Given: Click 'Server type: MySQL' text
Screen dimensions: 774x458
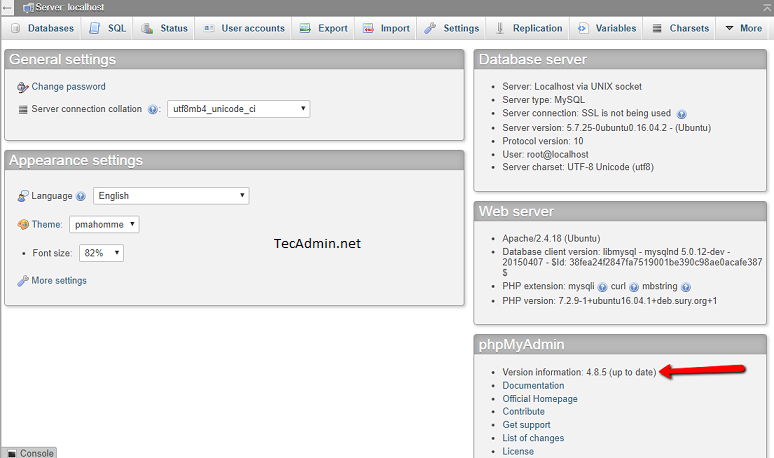Looking at the screenshot, I should click(543, 100).
